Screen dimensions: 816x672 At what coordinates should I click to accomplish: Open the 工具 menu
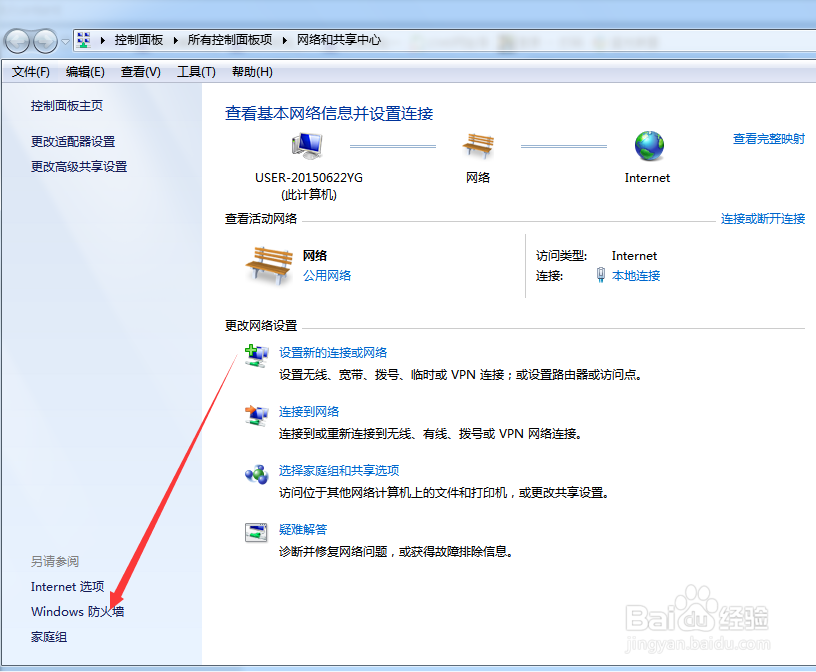[x=196, y=71]
